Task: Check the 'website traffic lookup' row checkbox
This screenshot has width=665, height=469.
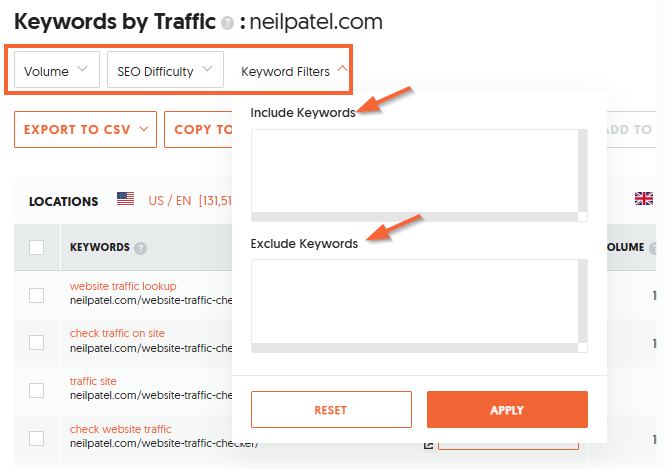Action: 37,295
